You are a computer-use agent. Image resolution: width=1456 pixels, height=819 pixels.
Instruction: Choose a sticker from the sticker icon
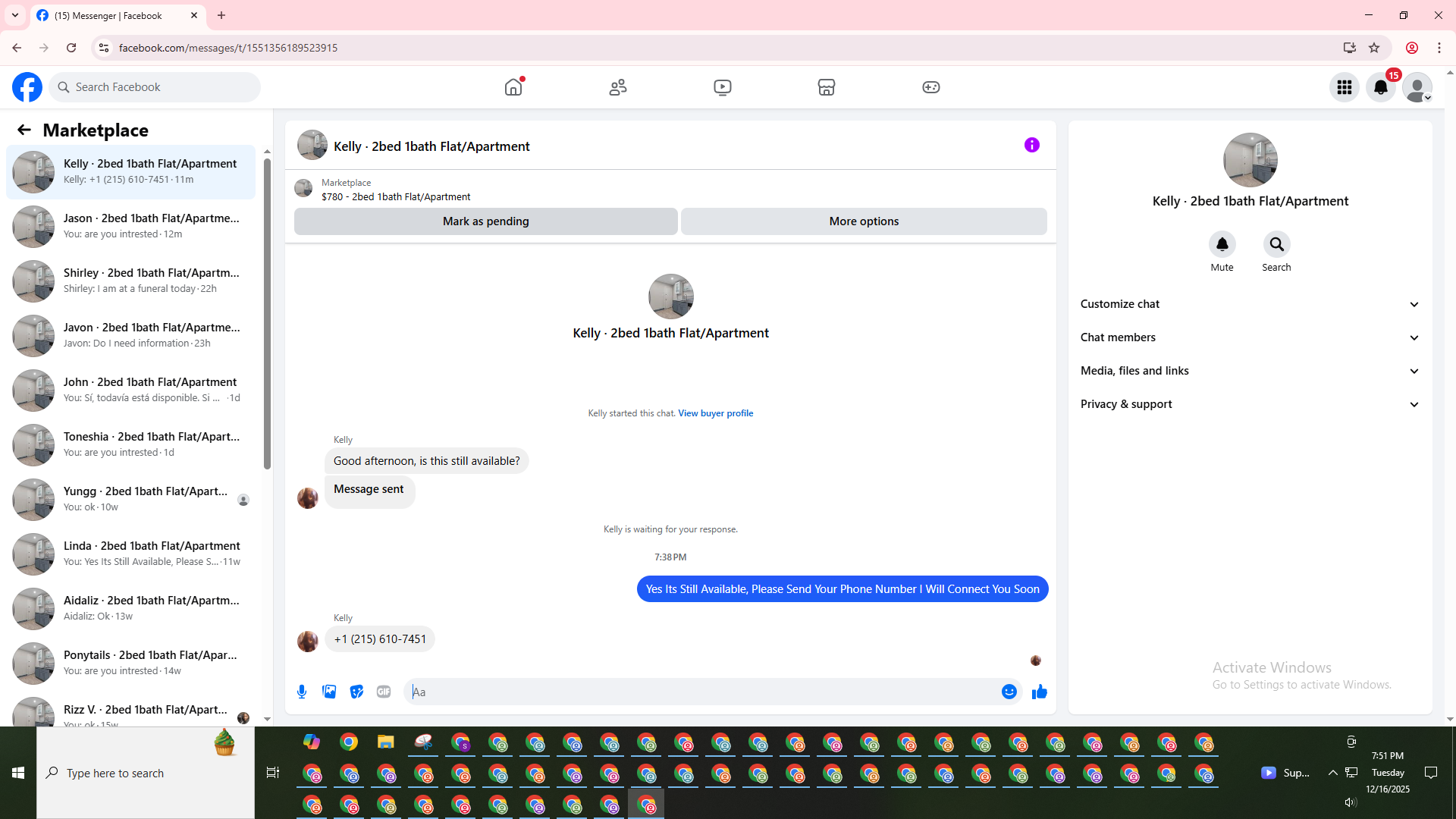(x=356, y=692)
